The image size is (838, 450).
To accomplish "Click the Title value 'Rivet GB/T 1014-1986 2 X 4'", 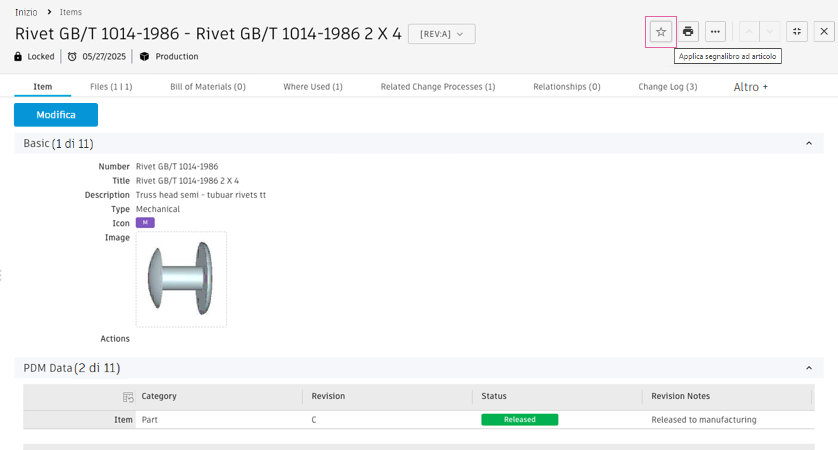I will 187,181.
